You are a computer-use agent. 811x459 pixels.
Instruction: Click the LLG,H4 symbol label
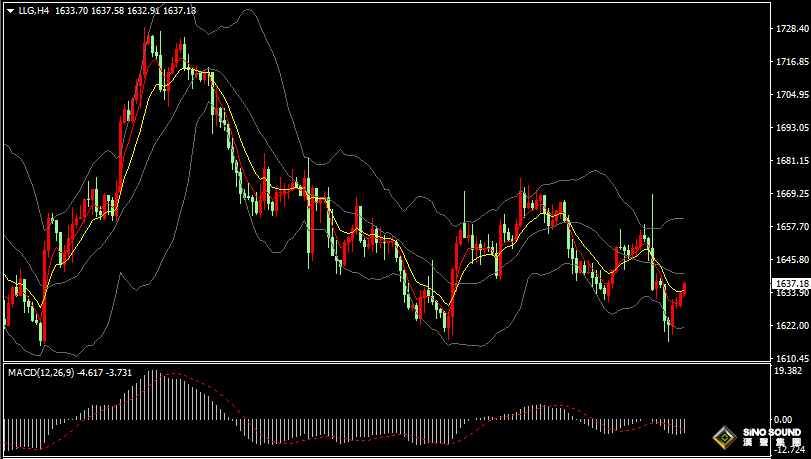(34, 10)
